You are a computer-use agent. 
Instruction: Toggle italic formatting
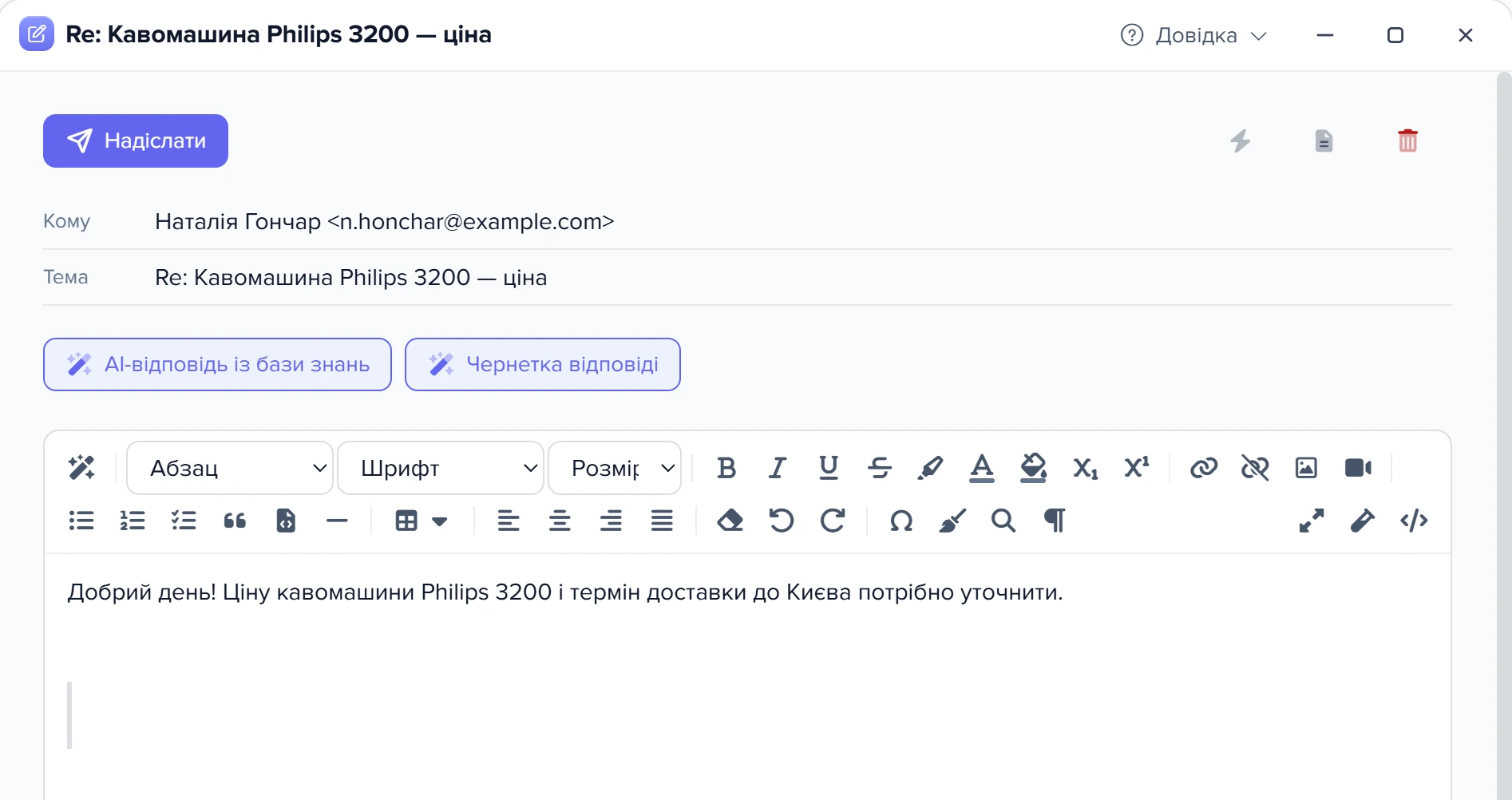(x=778, y=468)
